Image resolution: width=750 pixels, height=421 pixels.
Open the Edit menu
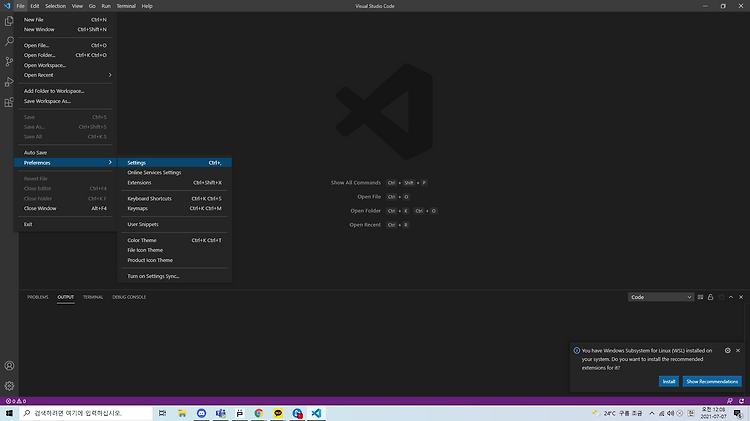click(x=35, y=6)
